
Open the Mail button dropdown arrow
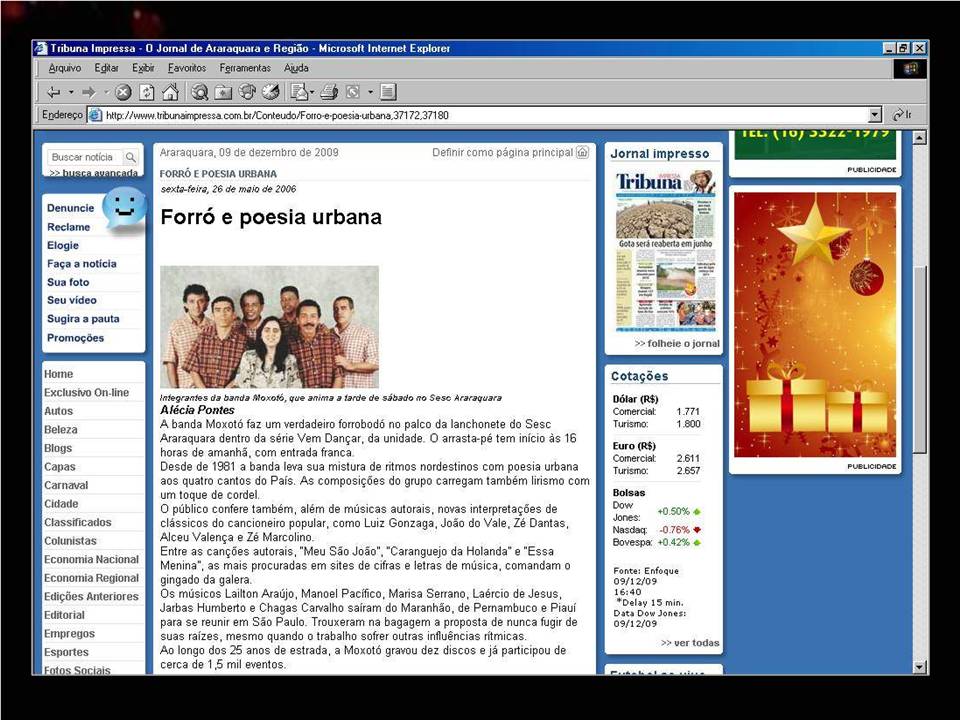click(312, 92)
